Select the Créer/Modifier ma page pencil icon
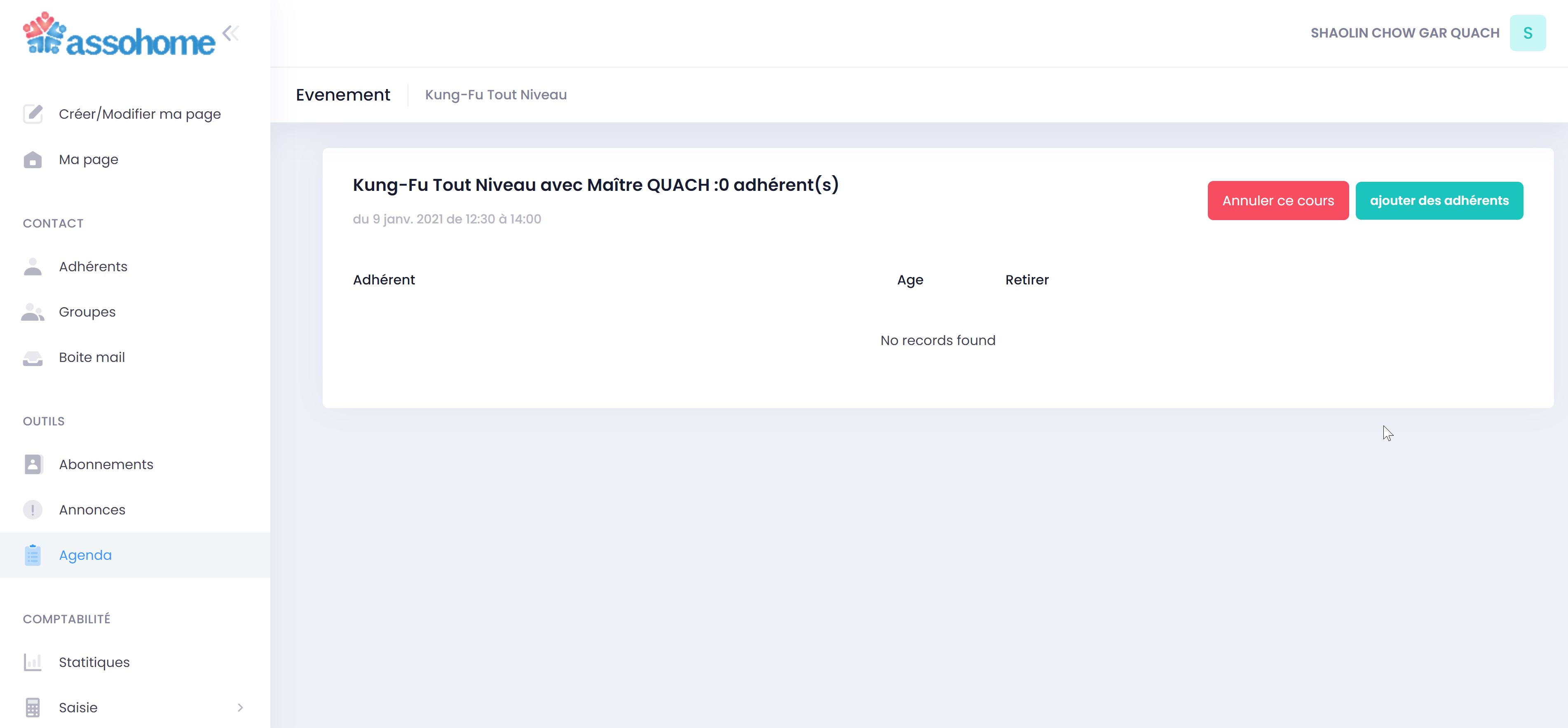This screenshot has height=728, width=1568. tap(33, 114)
